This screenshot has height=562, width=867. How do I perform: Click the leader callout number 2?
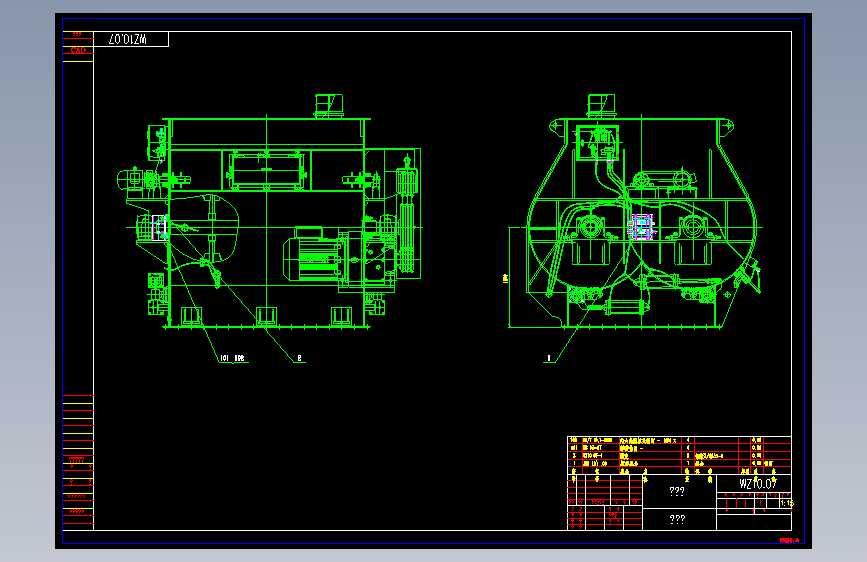coord(299,358)
